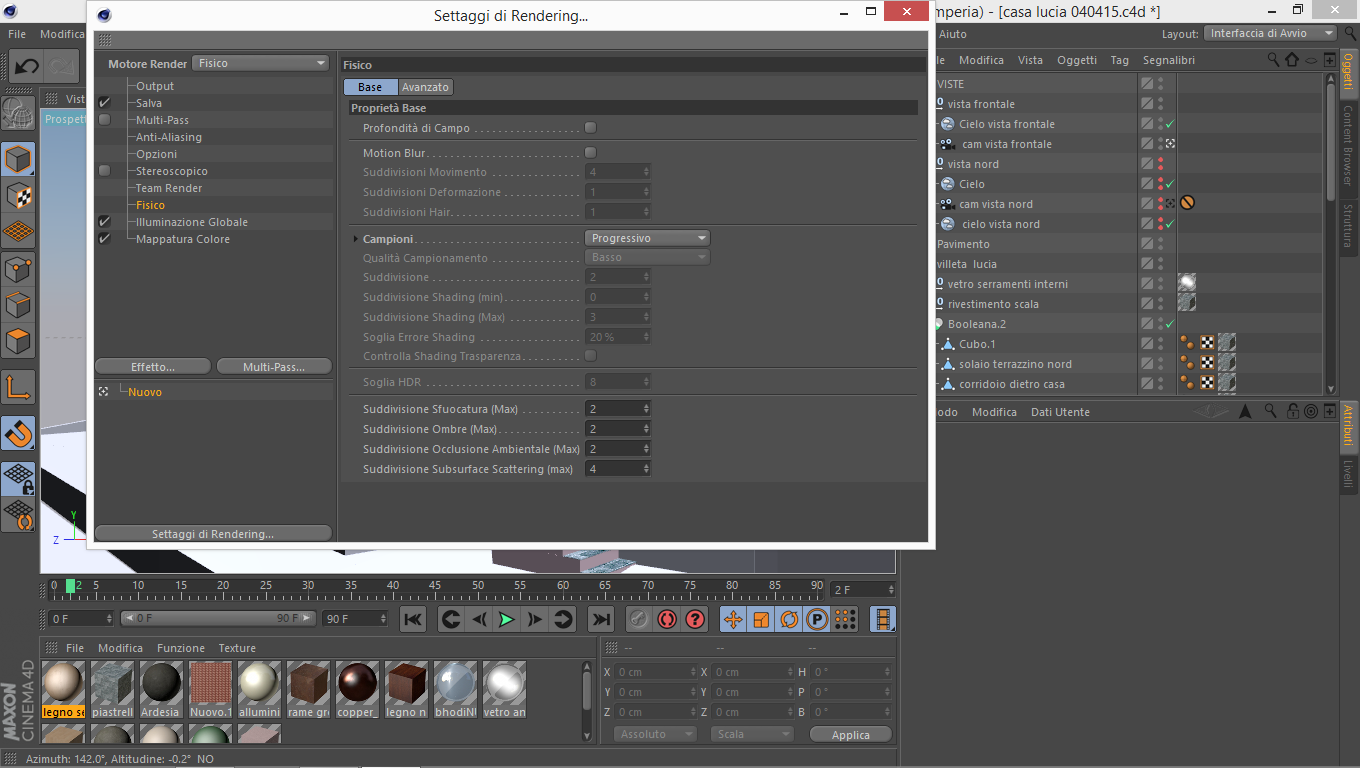Viewport: 1360px width, 768px height.
Task: Open the Scala dropdown in coordinates panel
Action: click(x=752, y=734)
